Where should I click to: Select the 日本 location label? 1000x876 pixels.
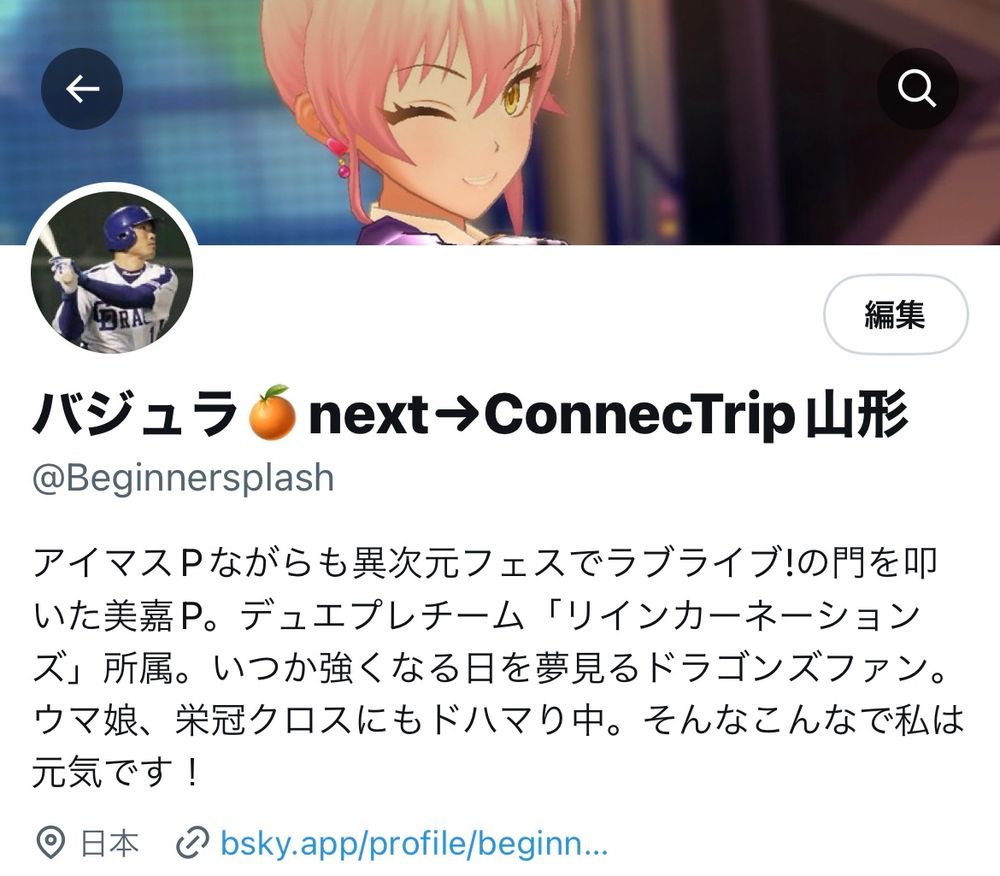110,843
